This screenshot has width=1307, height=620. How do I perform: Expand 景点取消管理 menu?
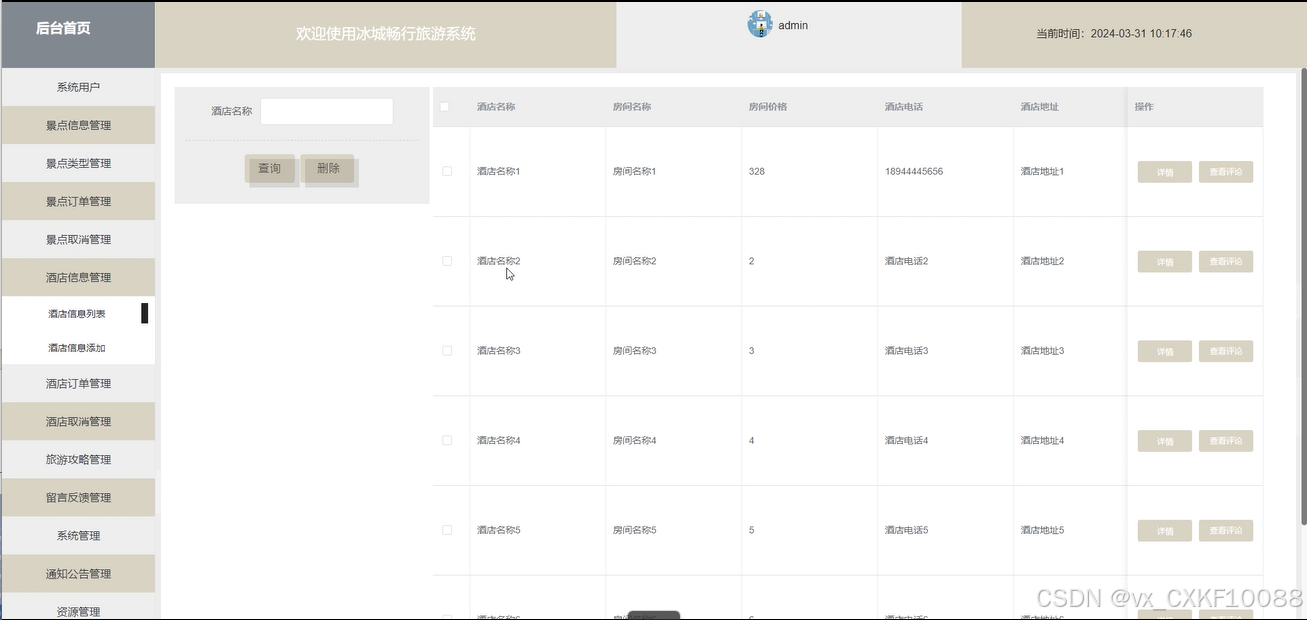tap(78, 239)
